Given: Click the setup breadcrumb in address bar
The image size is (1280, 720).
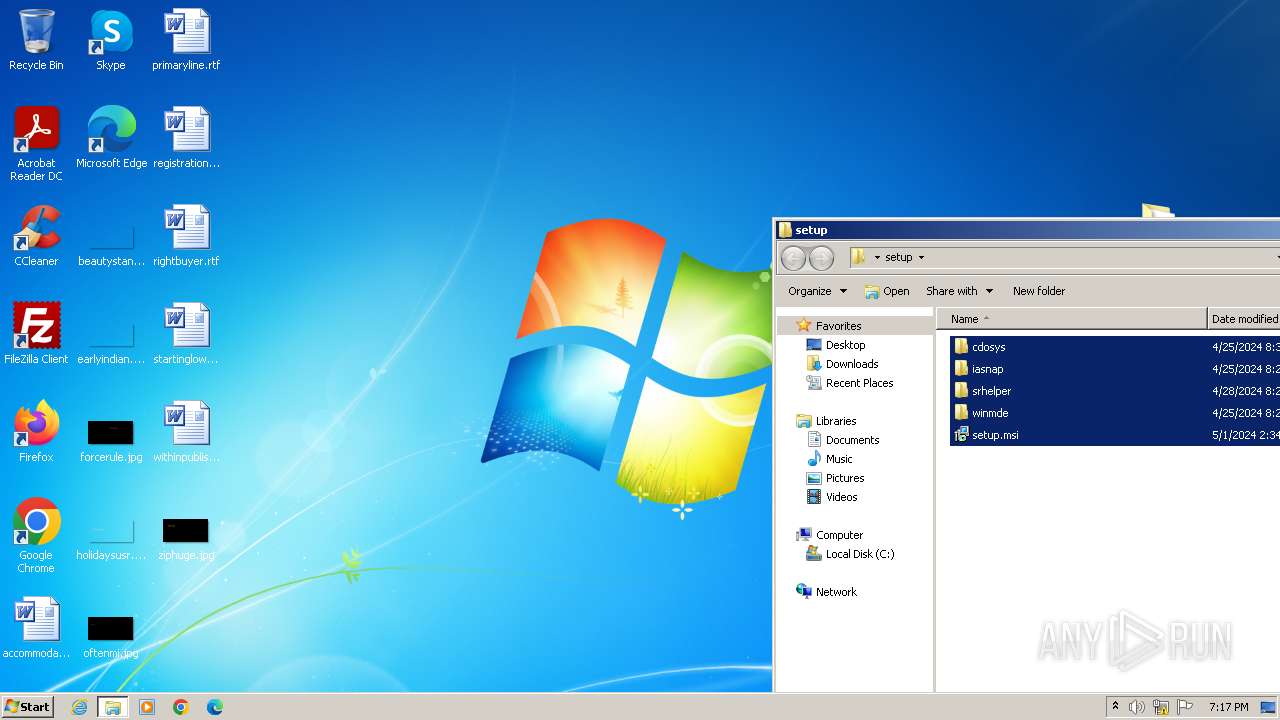Looking at the screenshot, I should (899, 257).
